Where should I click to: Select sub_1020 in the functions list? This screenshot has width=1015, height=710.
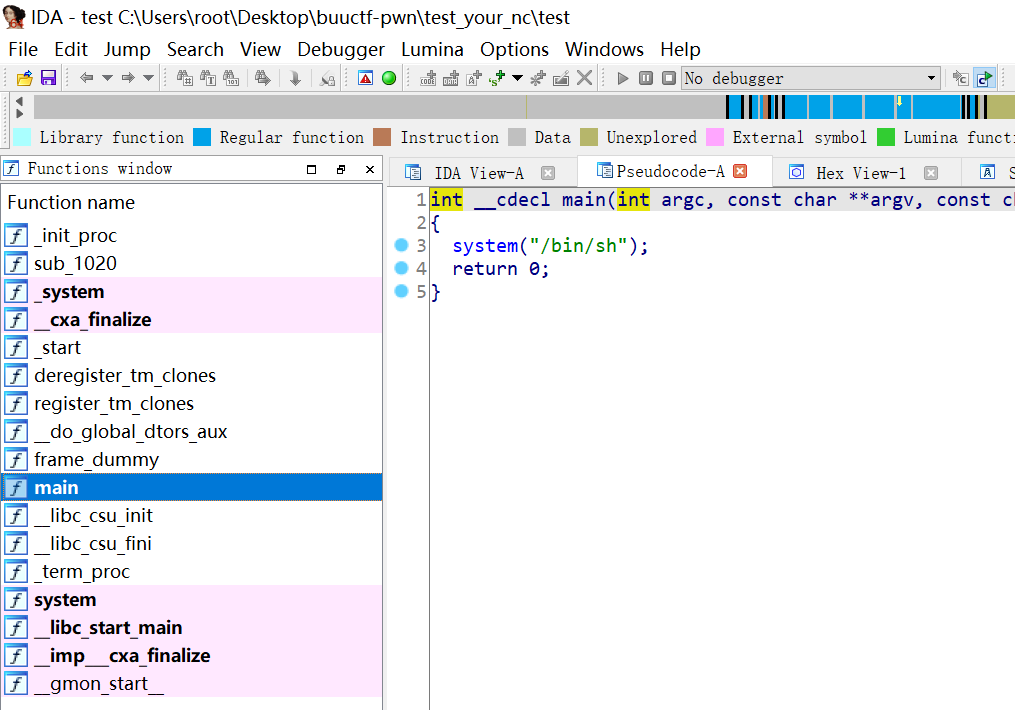pyautogui.click(x=192, y=263)
